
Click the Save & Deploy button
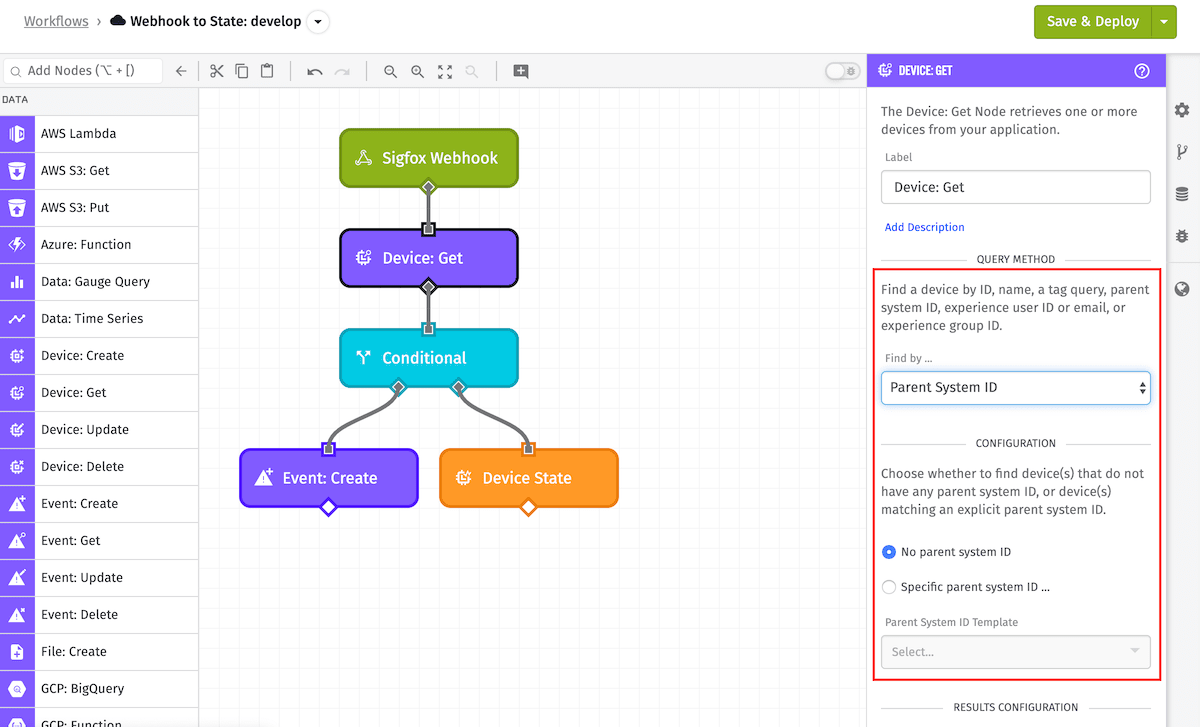click(x=1093, y=21)
